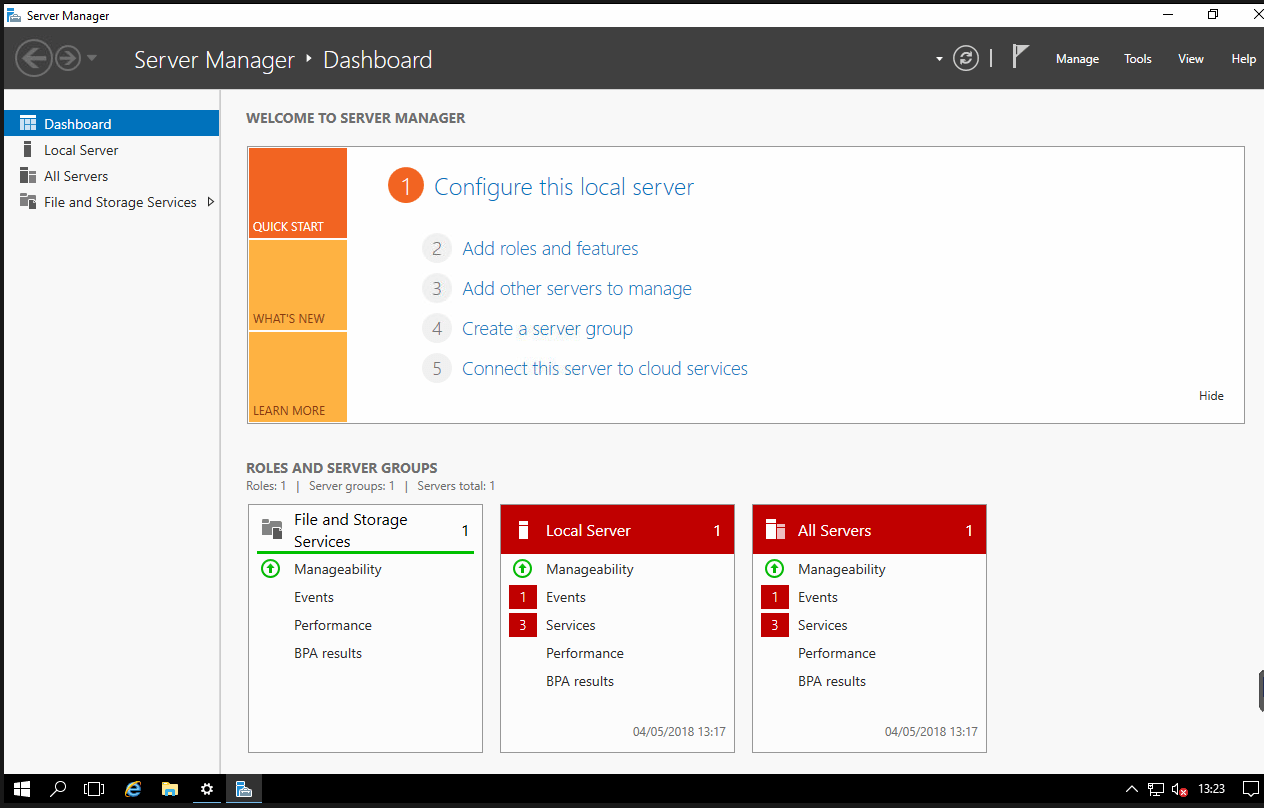Viewport: 1264px width, 808px height.
Task: Open the Local Server tile header
Action: (617, 530)
